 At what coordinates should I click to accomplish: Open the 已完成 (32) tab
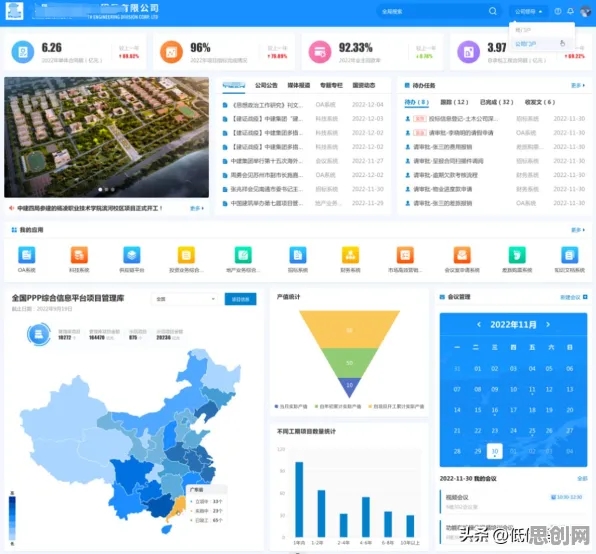pos(496,102)
